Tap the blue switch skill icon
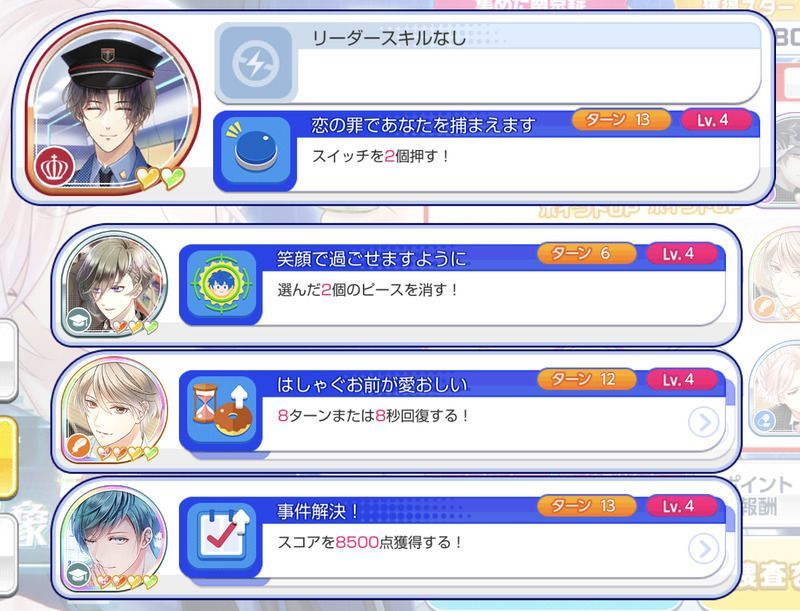Viewport: 800px width, 611px height. click(x=255, y=151)
